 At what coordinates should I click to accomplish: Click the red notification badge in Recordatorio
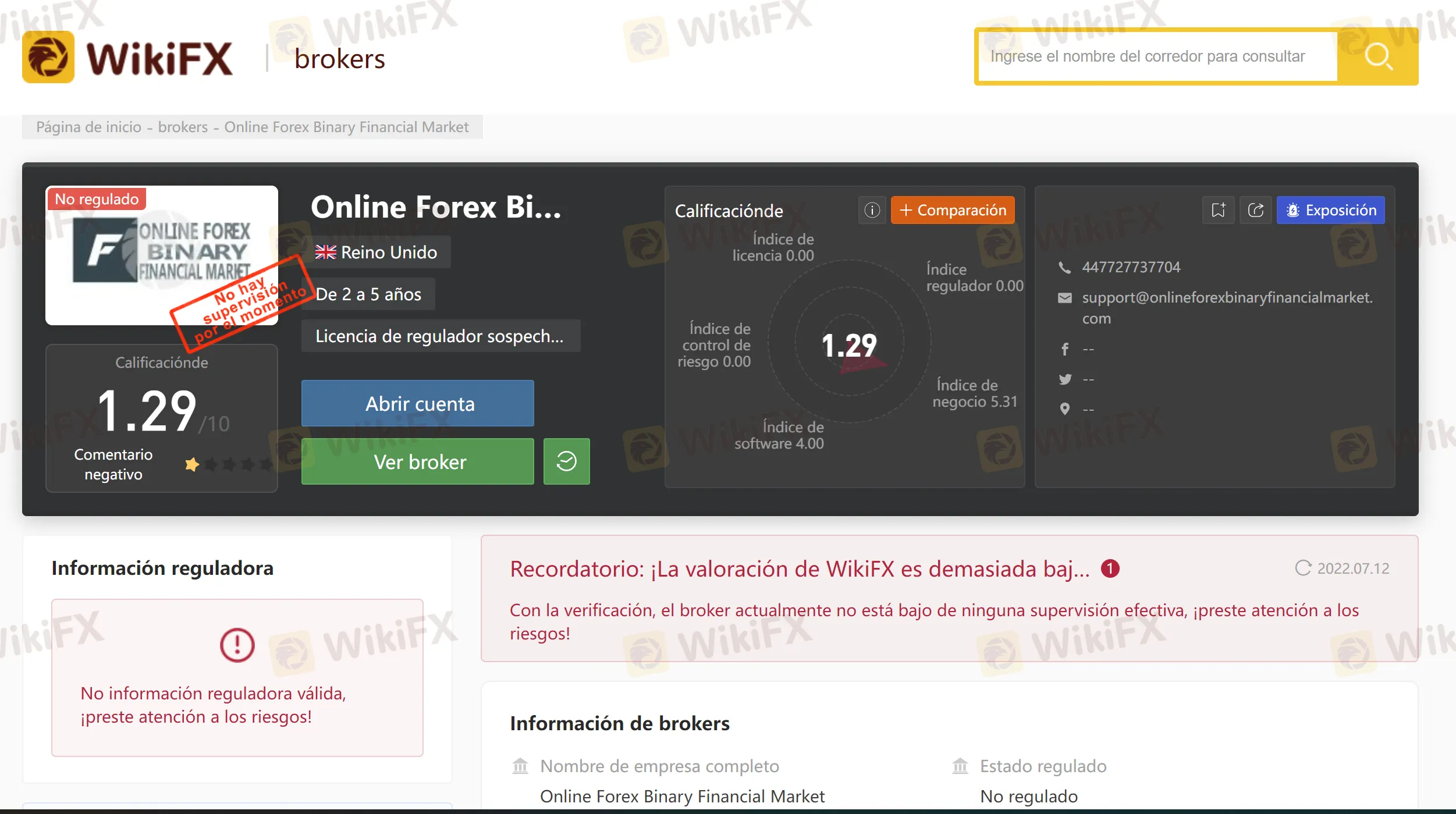point(1110,568)
